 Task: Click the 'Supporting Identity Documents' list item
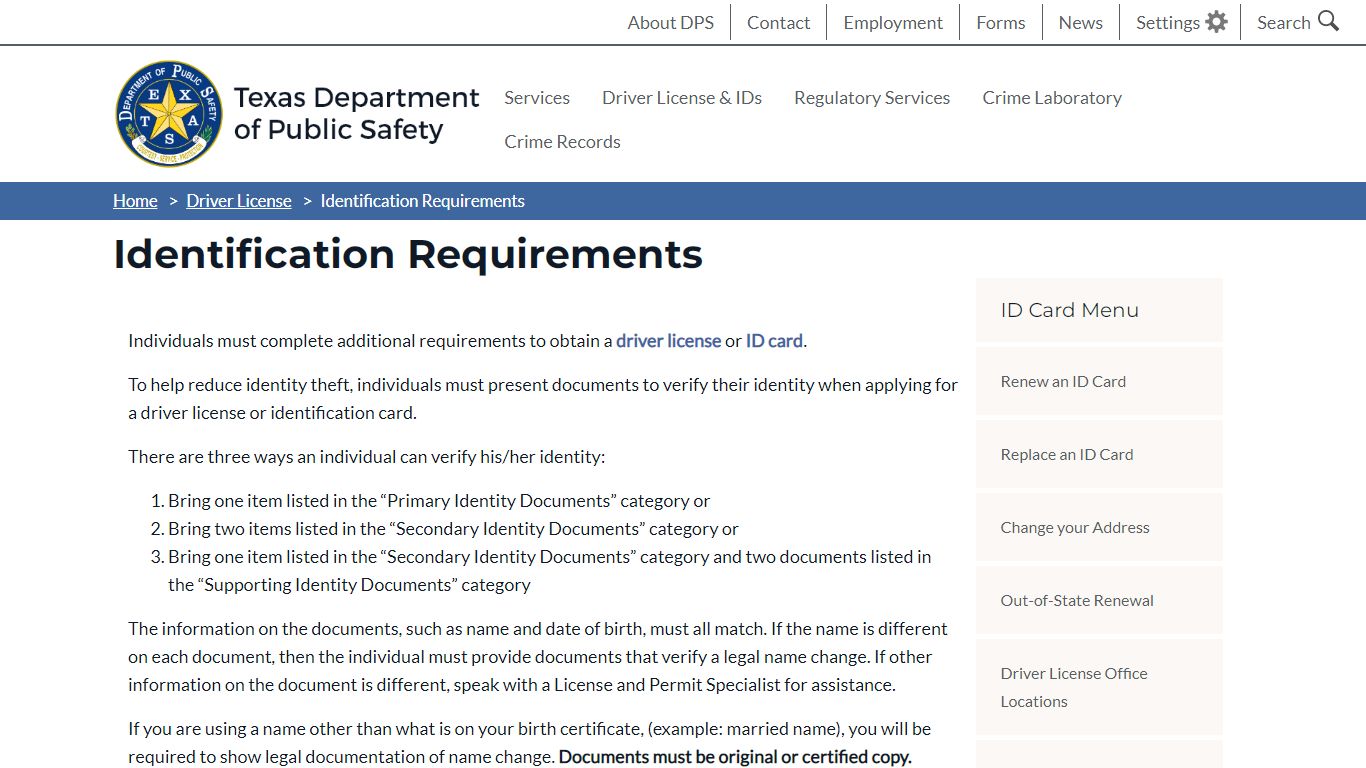point(549,570)
